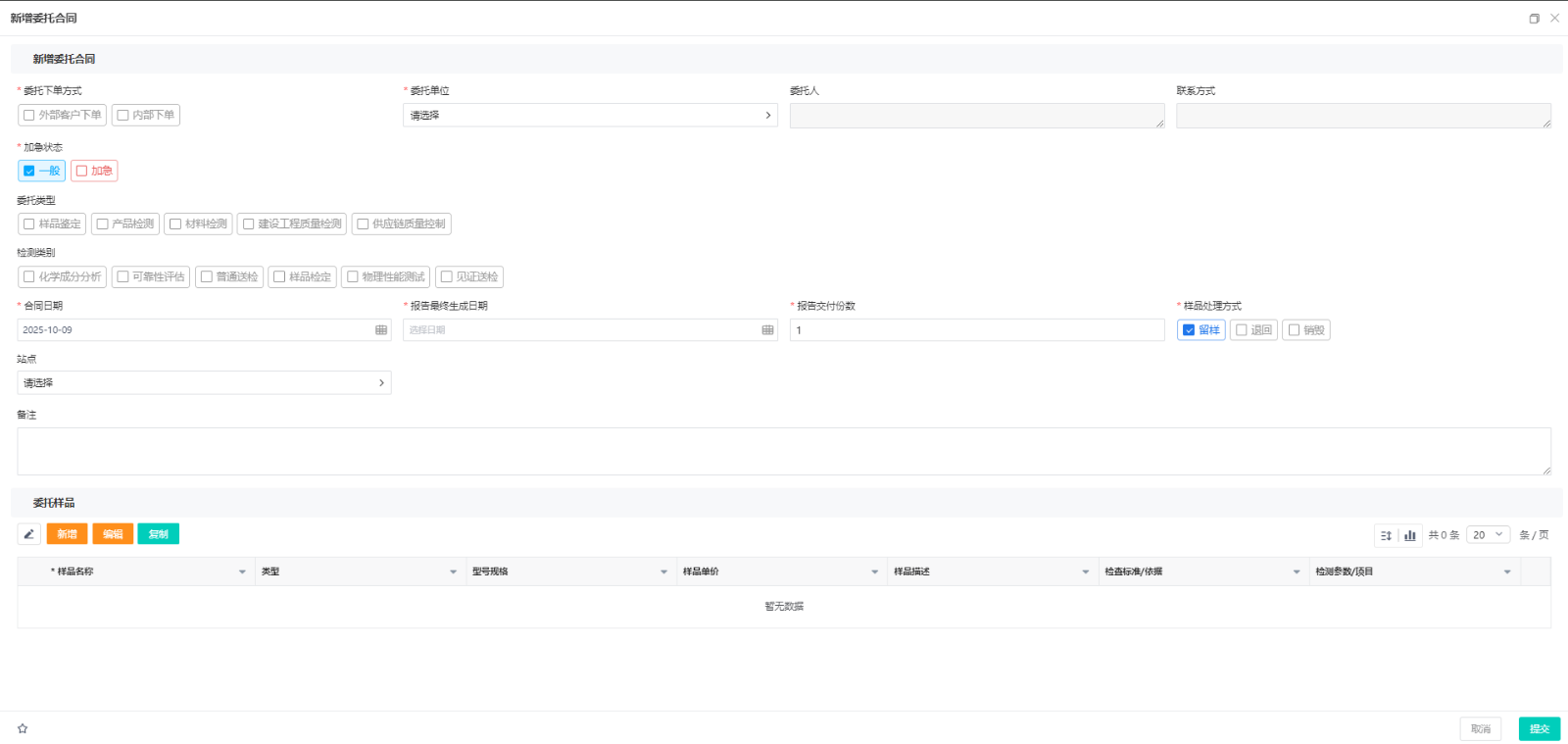1568x744 pixels.
Task: Click the 合同日期 field showing 2025-10-09
Action: [x=204, y=330]
